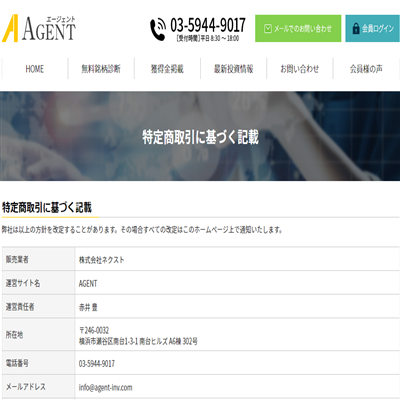This screenshot has height=400, width=400.
Task: Click the 03-5944-9017 number in the table
Action: (97, 363)
